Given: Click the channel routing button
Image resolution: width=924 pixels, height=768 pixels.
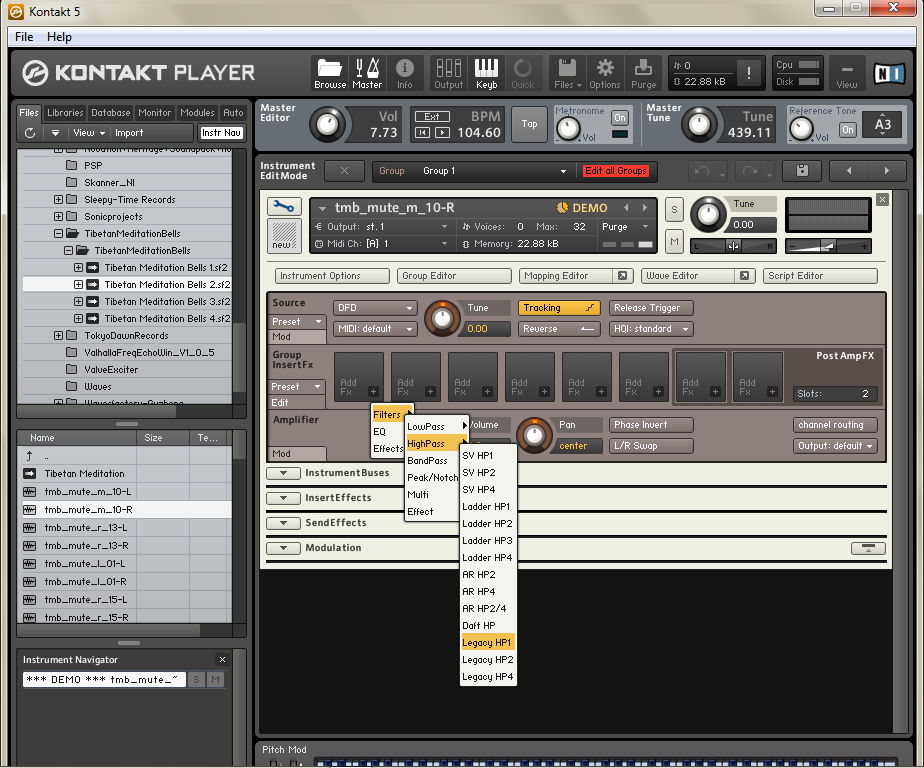Looking at the screenshot, I should tap(835, 425).
